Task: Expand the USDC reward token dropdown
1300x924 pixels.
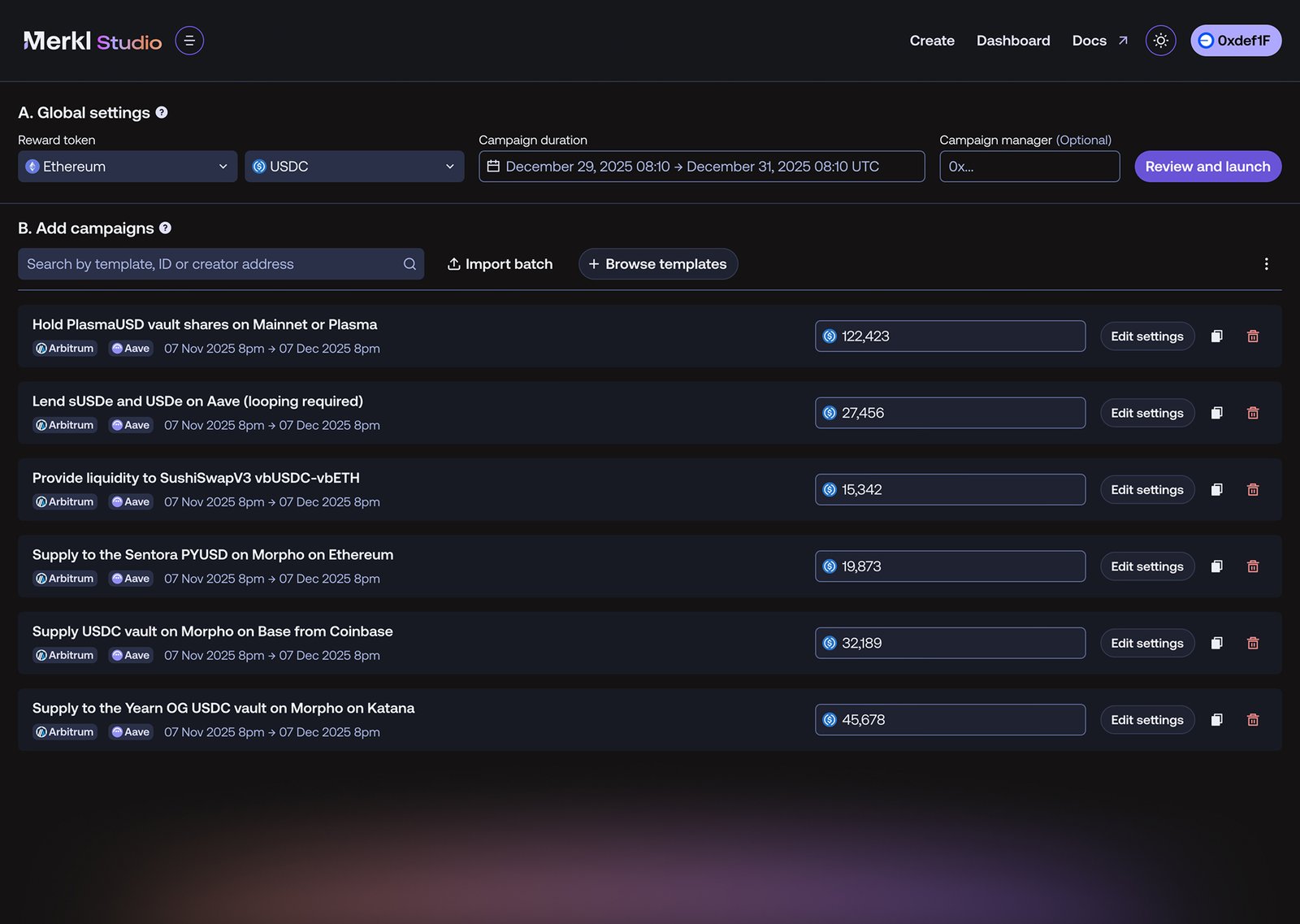Action: [x=354, y=167]
